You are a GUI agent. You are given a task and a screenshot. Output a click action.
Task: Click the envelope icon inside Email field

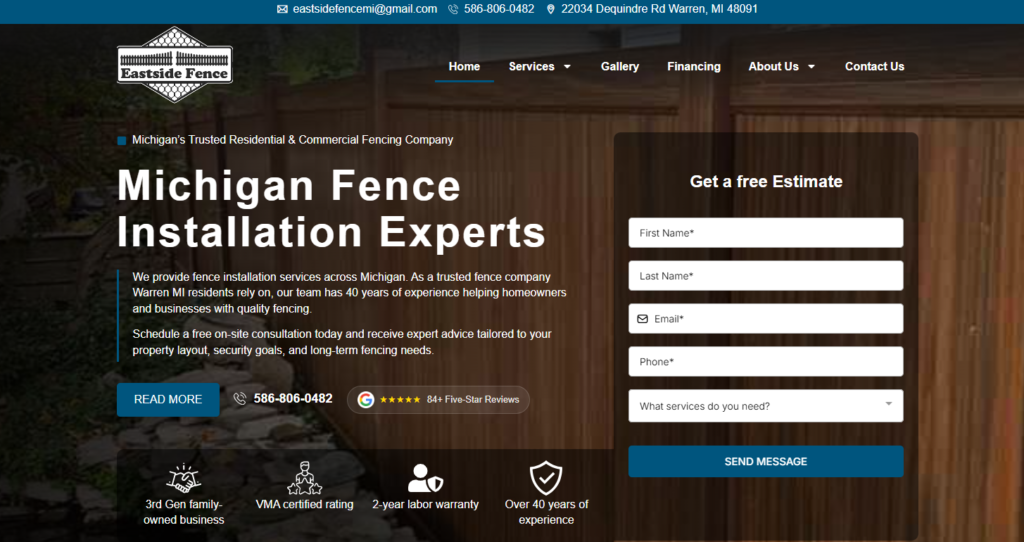click(643, 319)
